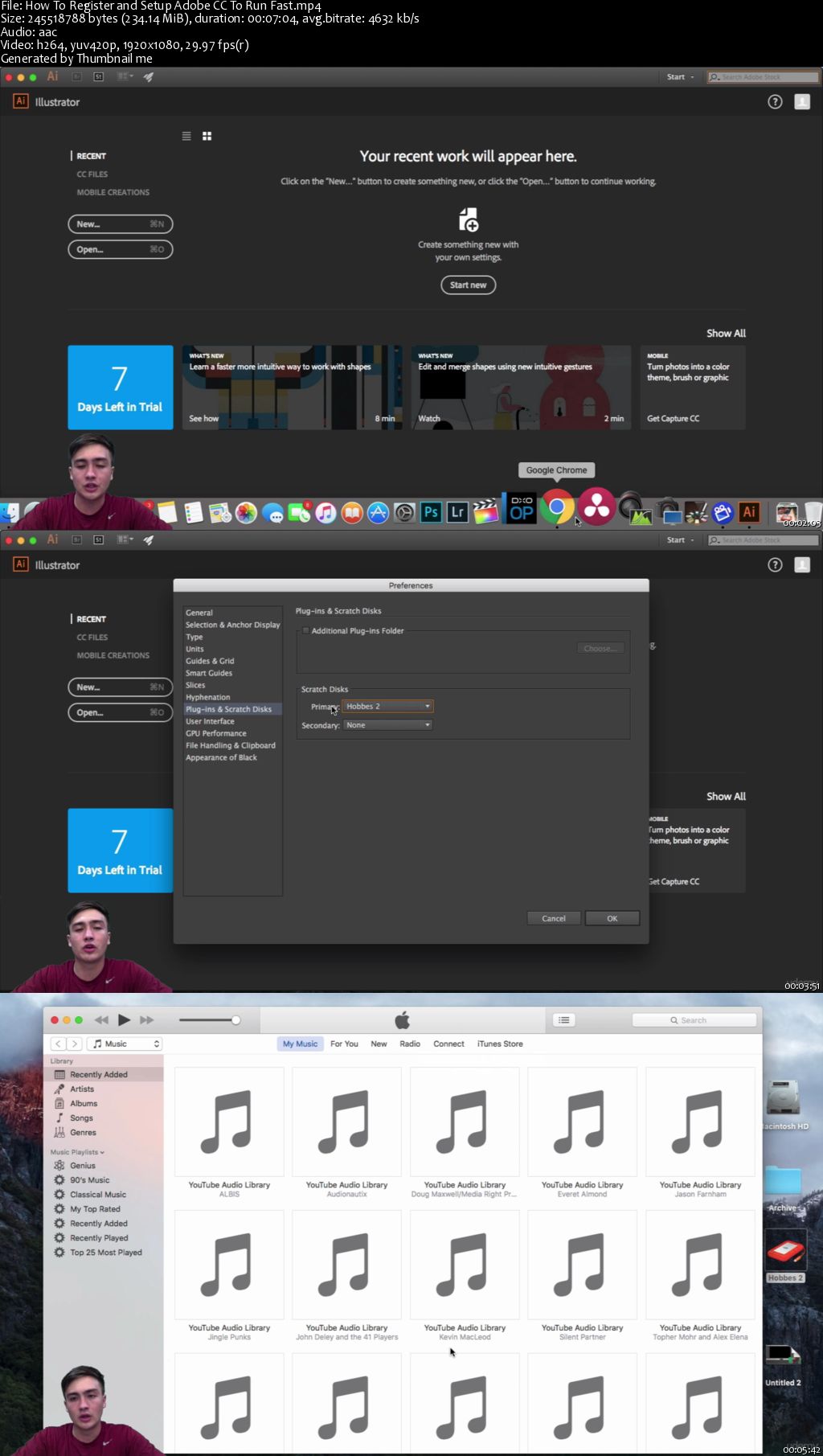This screenshot has height=1456, width=823.
Task: Switch to iTunes For You tab
Action: 344,1044
